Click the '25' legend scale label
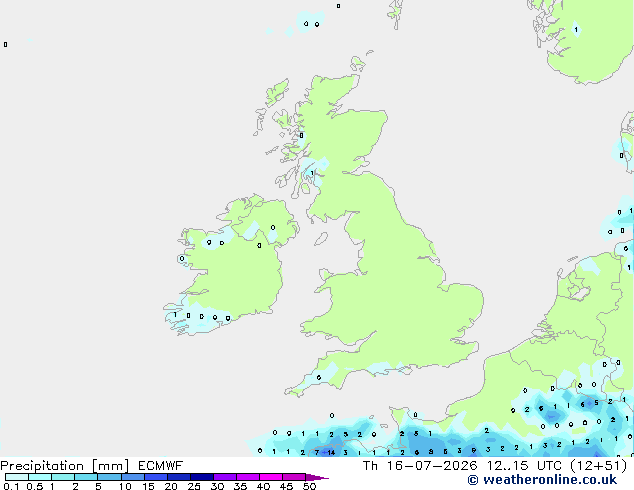Image resolution: width=634 pixels, height=490 pixels. pyautogui.click(x=194, y=486)
